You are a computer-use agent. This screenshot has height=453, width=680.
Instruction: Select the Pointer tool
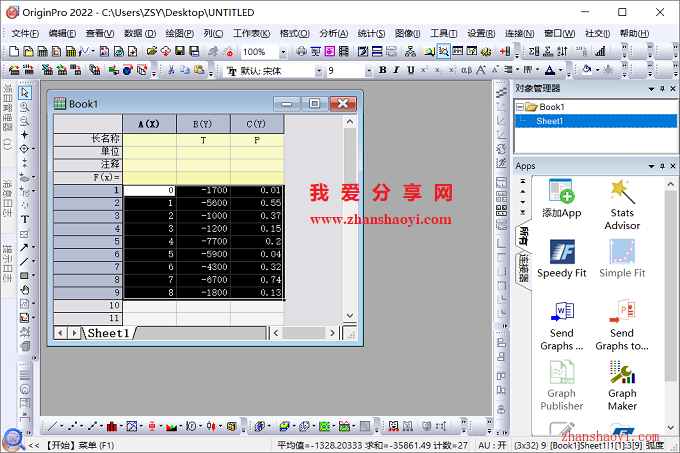(25, 92)
